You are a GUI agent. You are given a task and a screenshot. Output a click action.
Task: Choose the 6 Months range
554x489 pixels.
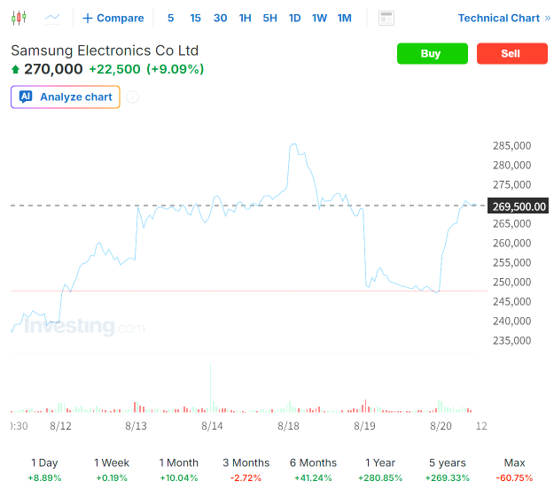point(313,470)
